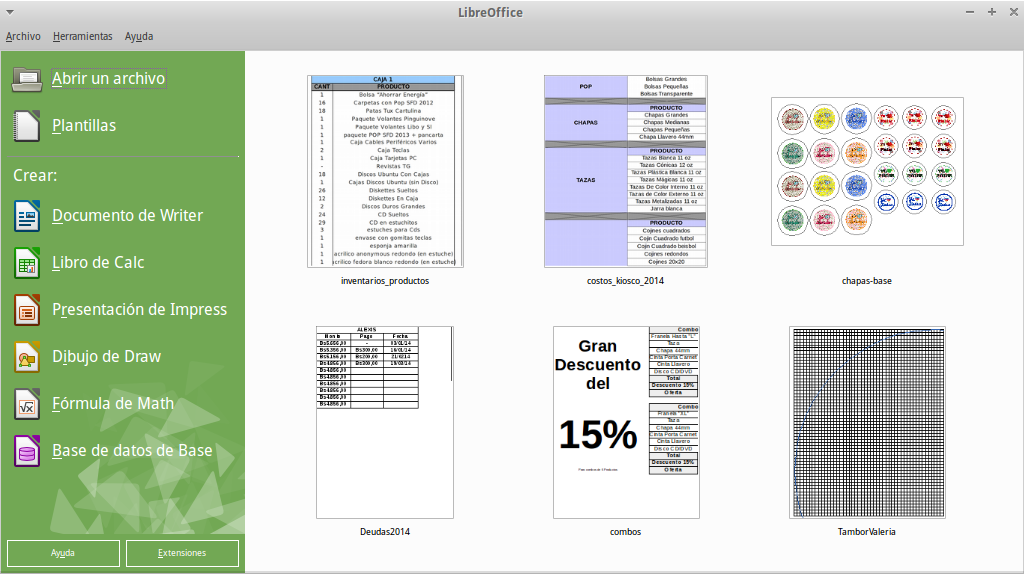Open the inventarios_productos thumbnail
Viewport: 1024px width, 574px height.
(385, 171)
